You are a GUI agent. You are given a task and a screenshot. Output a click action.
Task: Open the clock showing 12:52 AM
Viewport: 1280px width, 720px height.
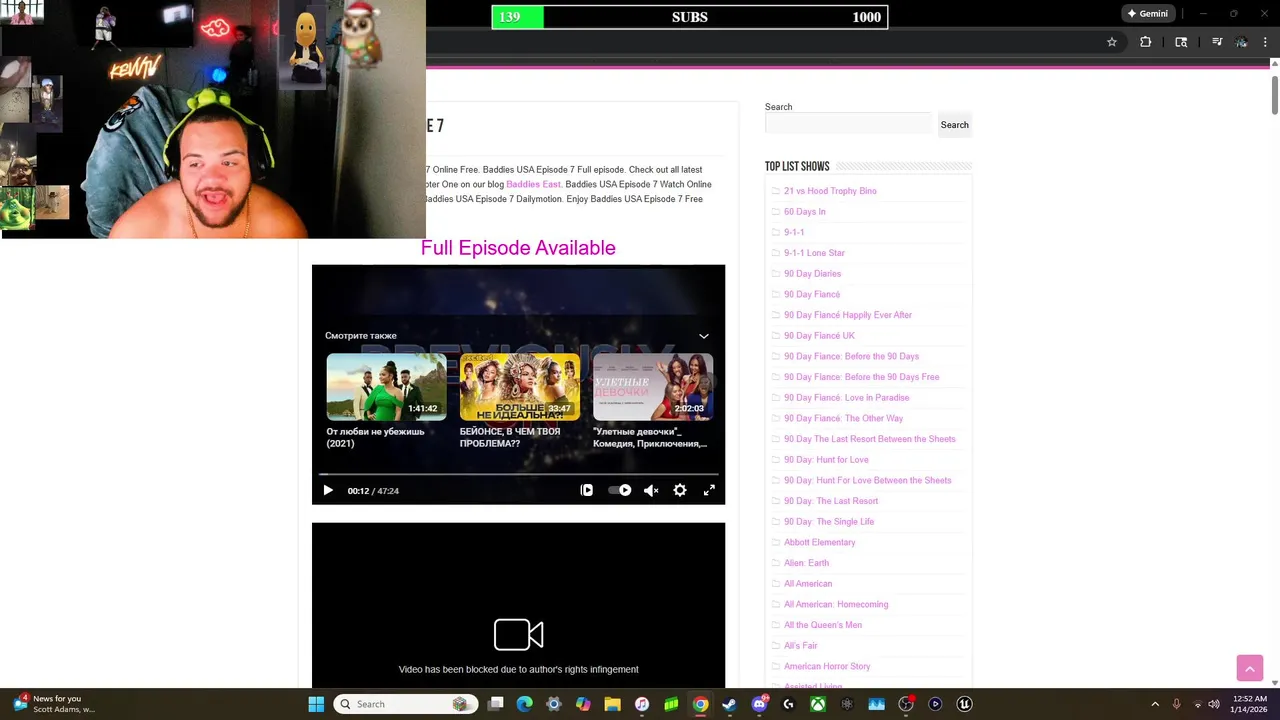click(1250, 704)
